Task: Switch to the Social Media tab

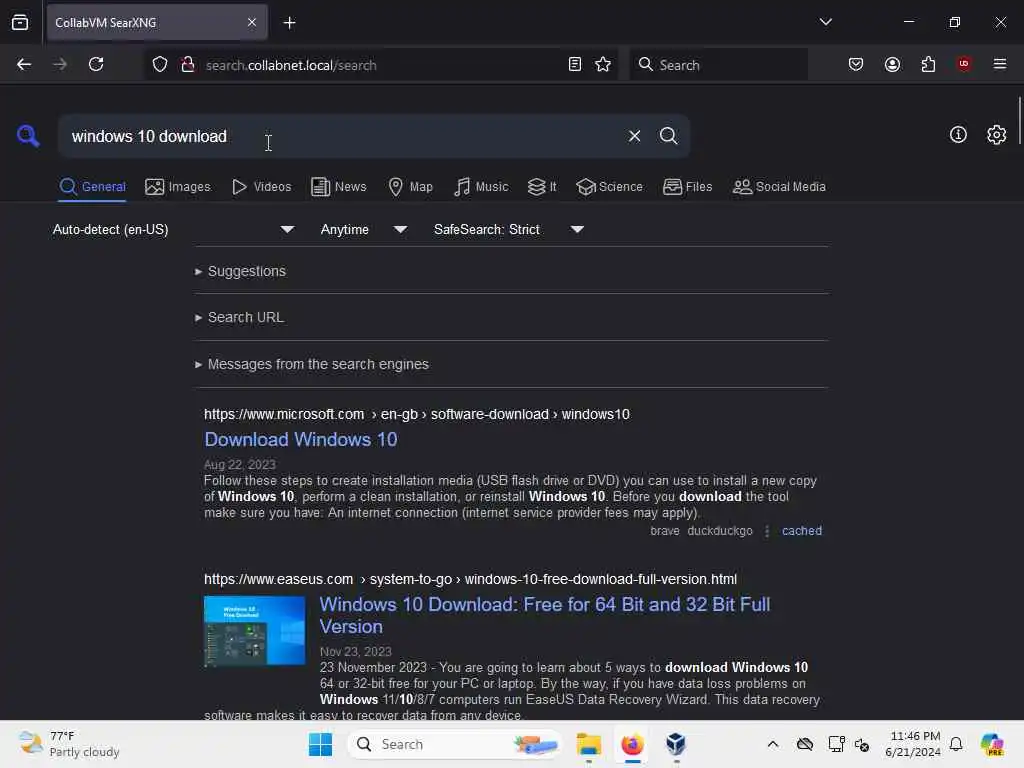Action: 779,187
